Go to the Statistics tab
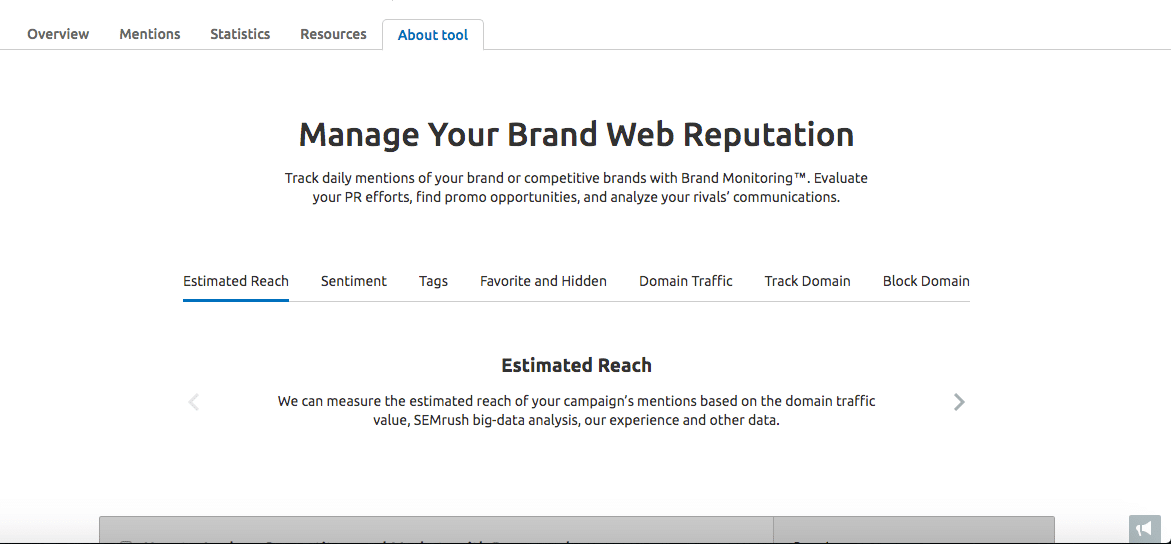Screen dimensions: 1171x544 [240, 34]
